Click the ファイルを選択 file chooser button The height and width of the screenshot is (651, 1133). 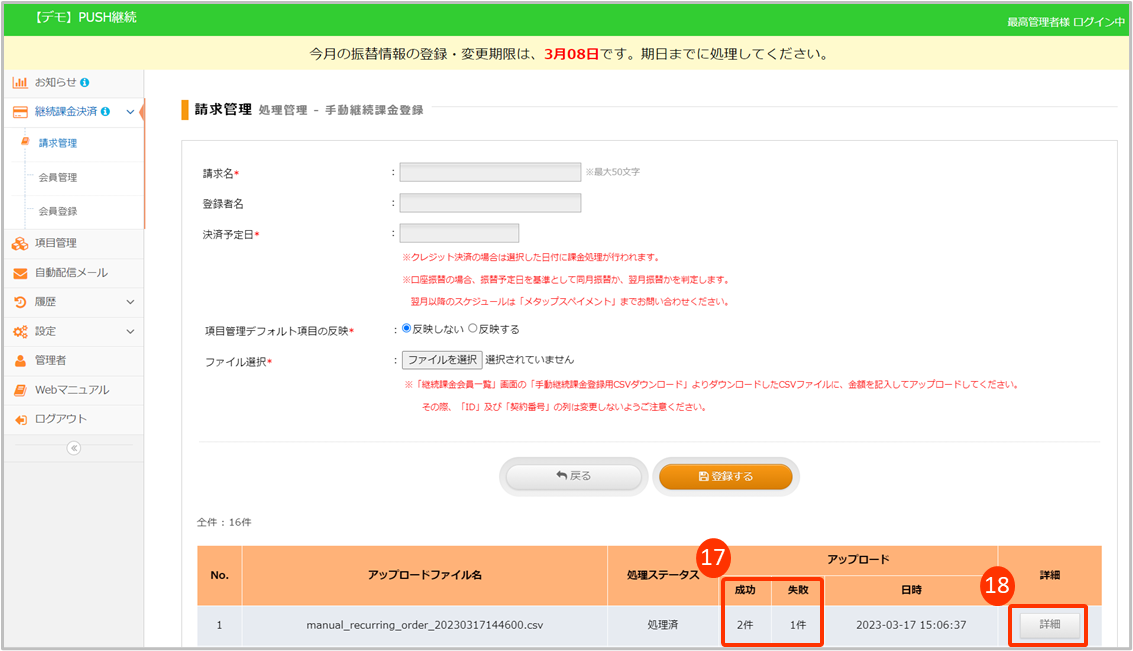click(442, 359)
